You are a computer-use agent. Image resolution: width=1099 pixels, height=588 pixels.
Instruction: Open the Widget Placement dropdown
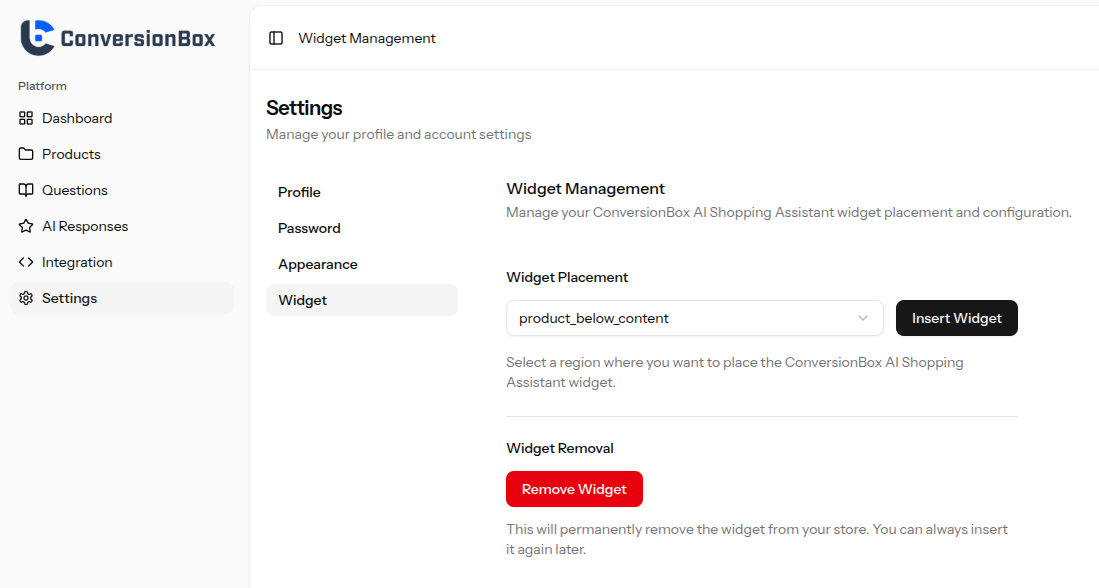coord(694,318)
